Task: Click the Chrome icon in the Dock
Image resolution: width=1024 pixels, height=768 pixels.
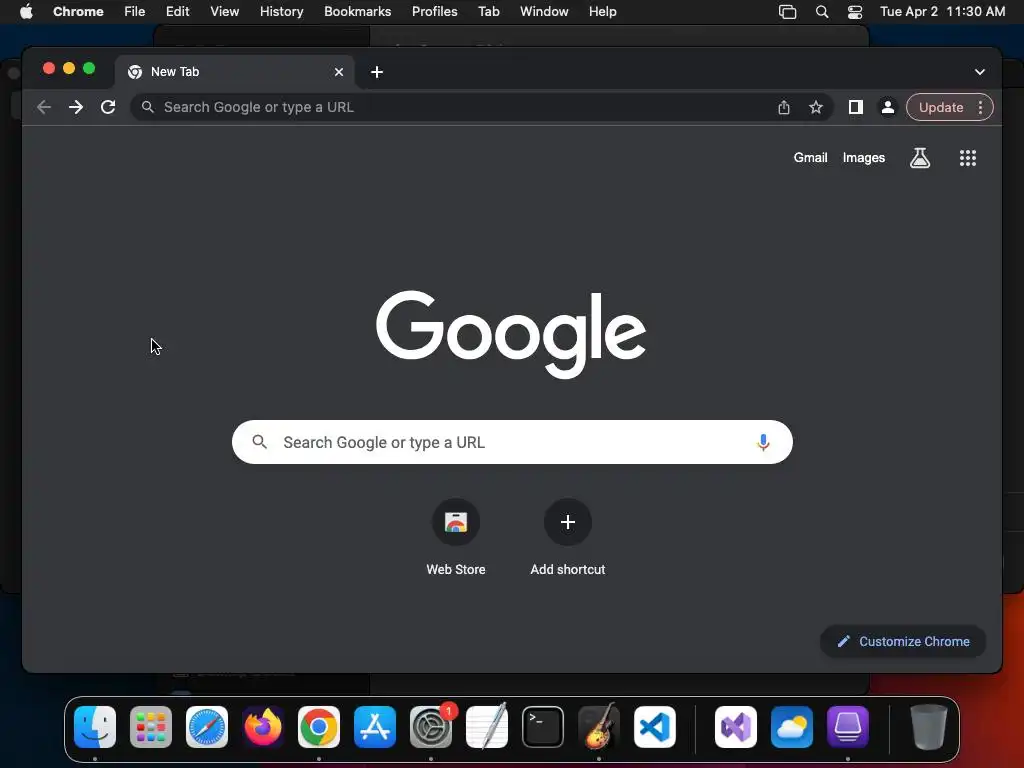Action: click(x=319, y=727)
